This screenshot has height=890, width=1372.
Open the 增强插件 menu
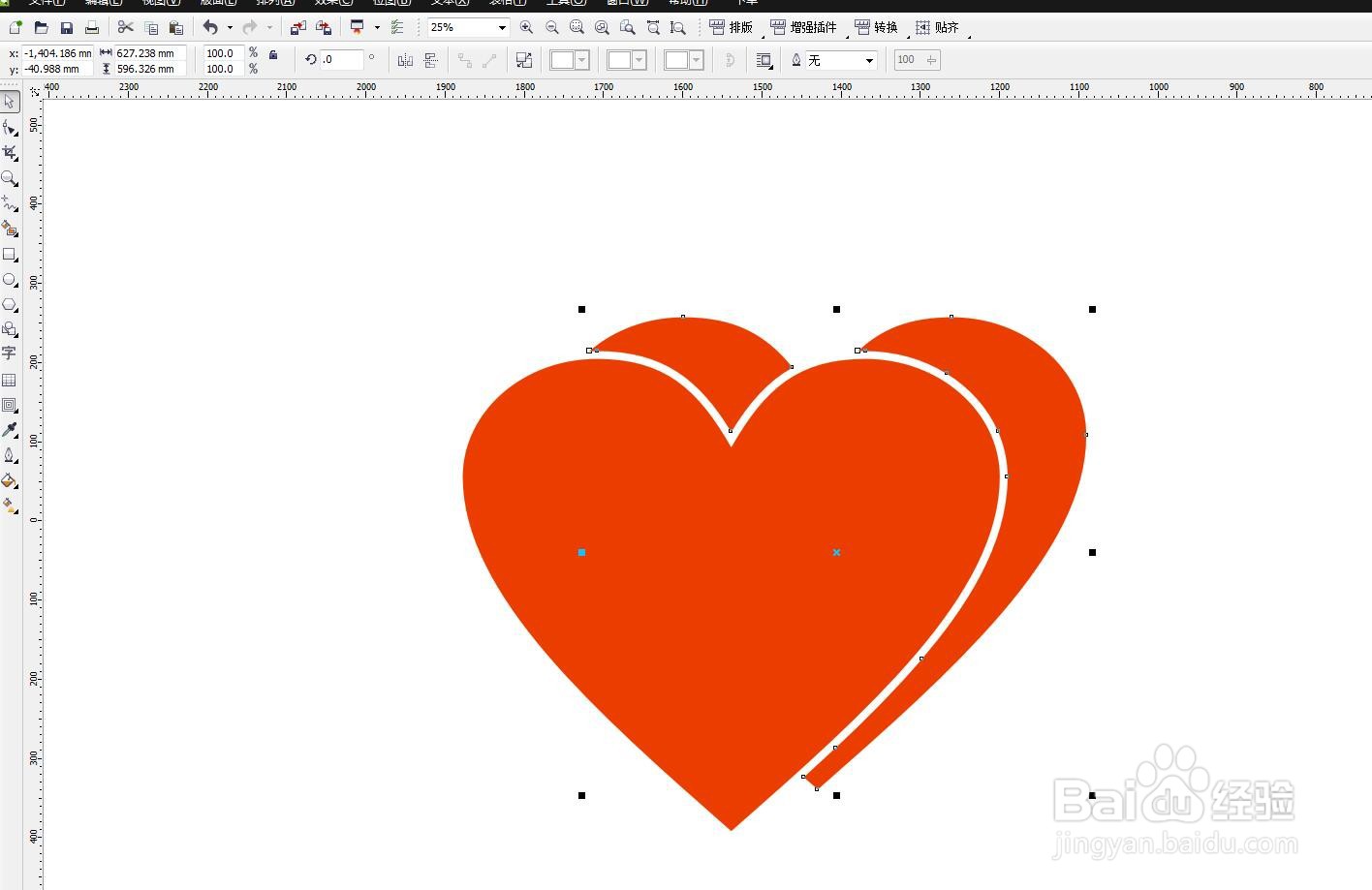tap(804, 28)
